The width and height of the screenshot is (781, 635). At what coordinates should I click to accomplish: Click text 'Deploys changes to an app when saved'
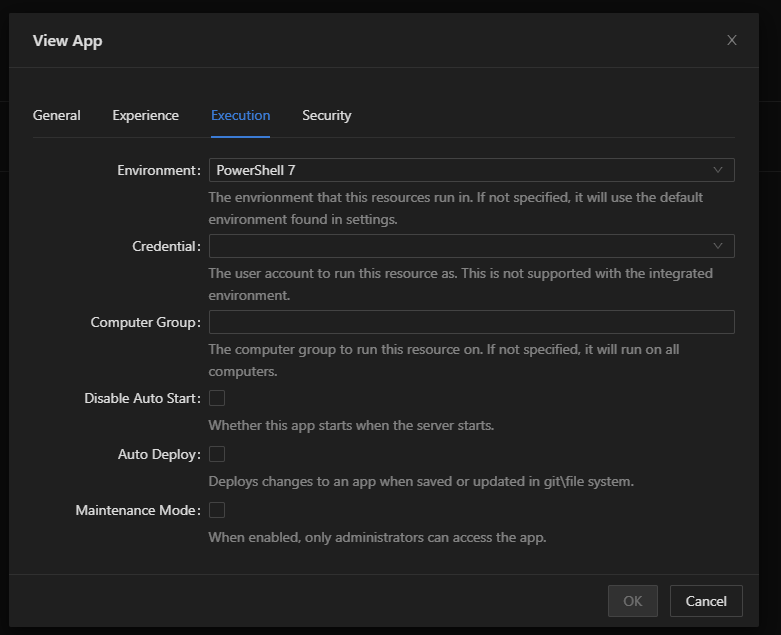[331, 482]
